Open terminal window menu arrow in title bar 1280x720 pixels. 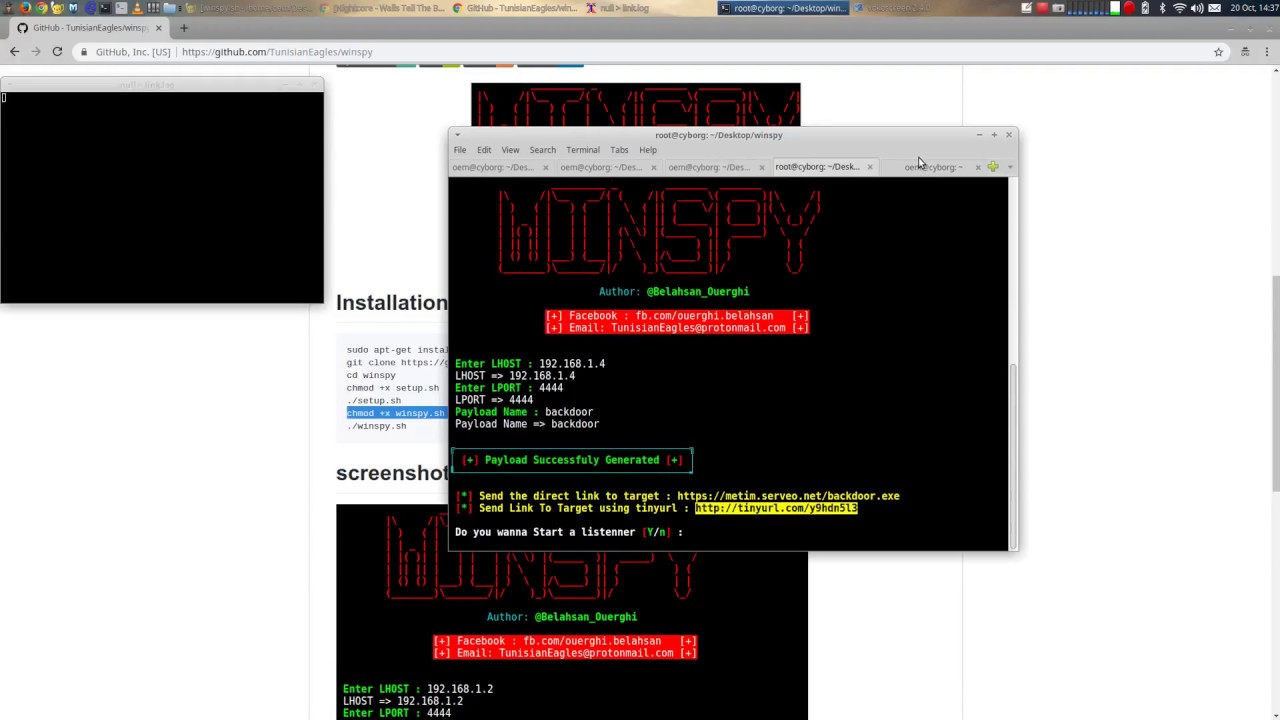458,135
